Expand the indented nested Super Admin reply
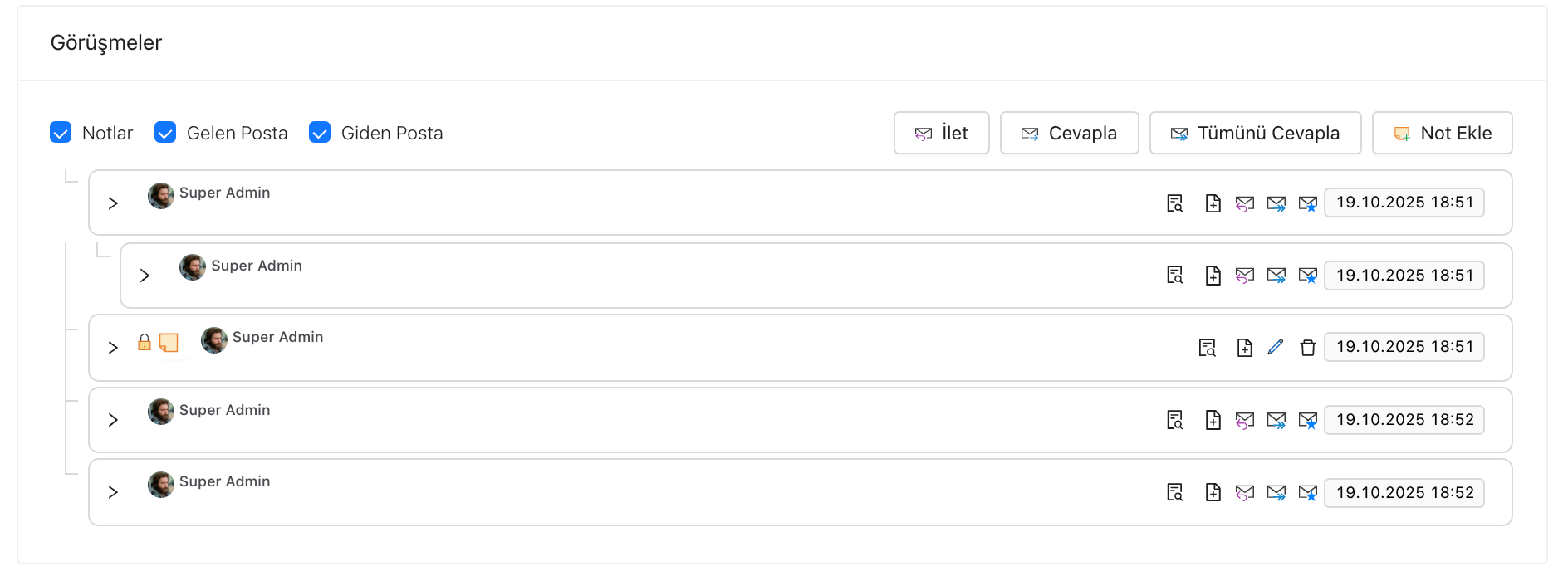The height and width of the screenshot is (576, 1568). [145, 276]
